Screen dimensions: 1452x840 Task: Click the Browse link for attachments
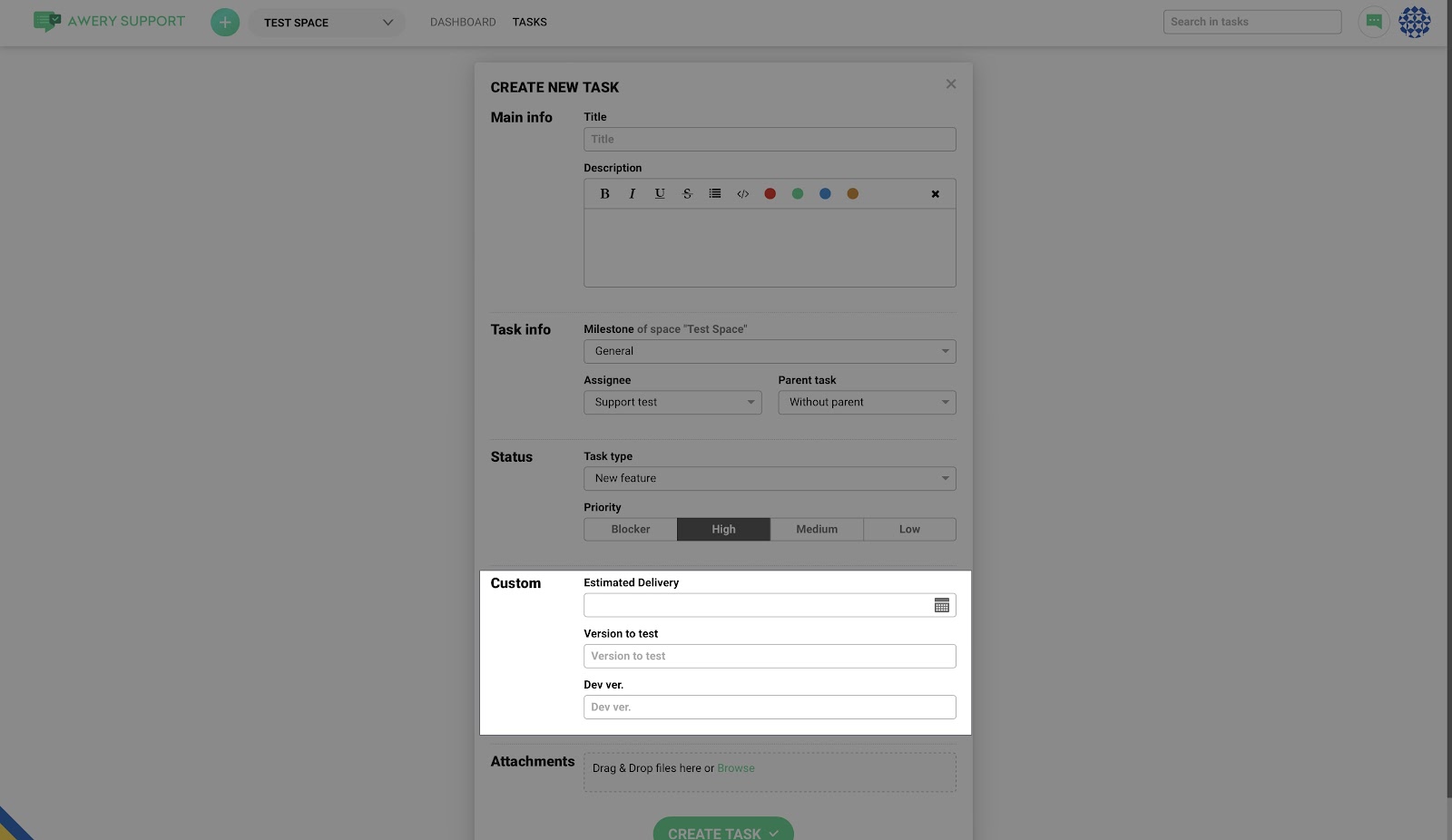click(735, 768)
